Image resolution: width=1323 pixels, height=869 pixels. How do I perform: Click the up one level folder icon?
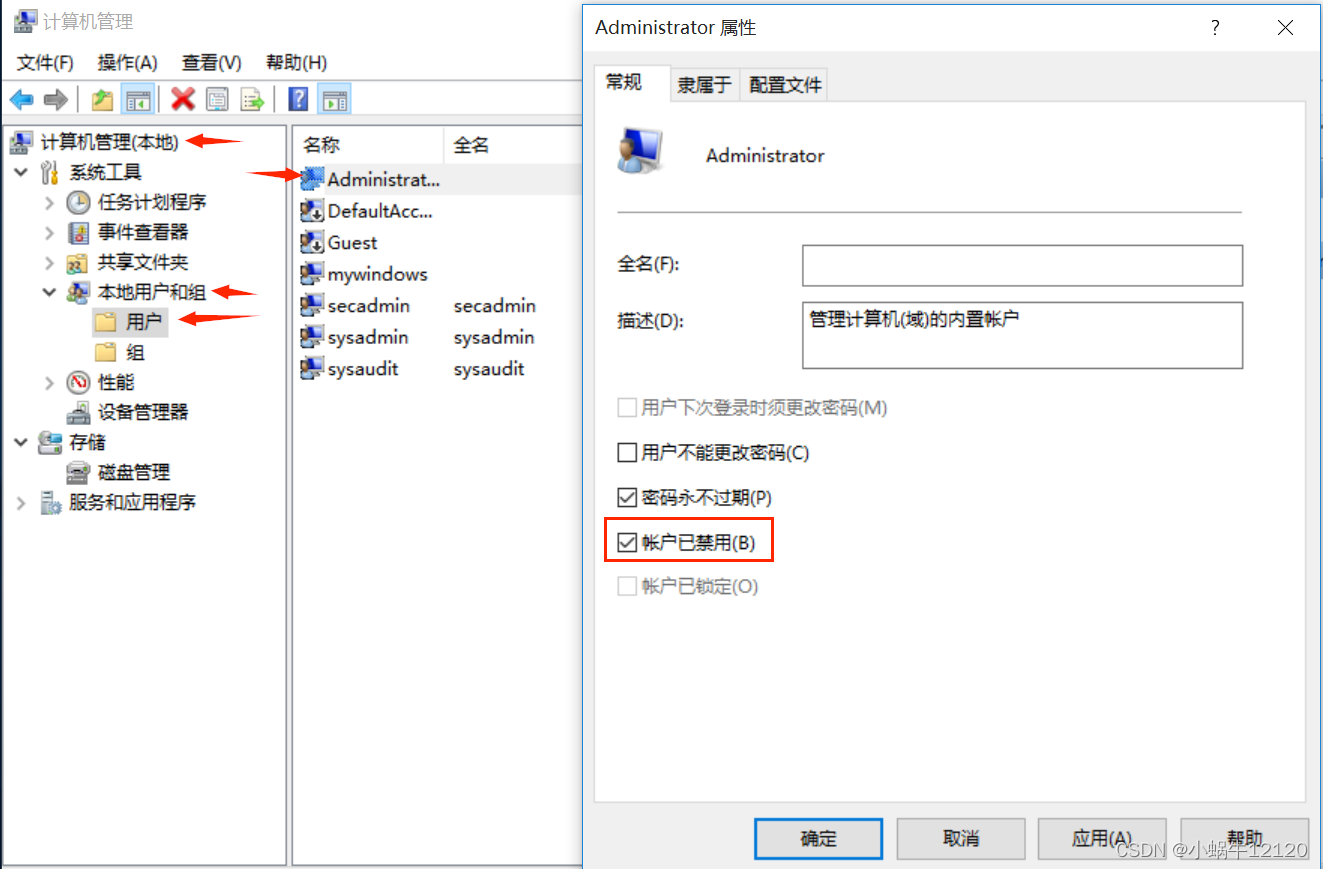tap(102, 99)
